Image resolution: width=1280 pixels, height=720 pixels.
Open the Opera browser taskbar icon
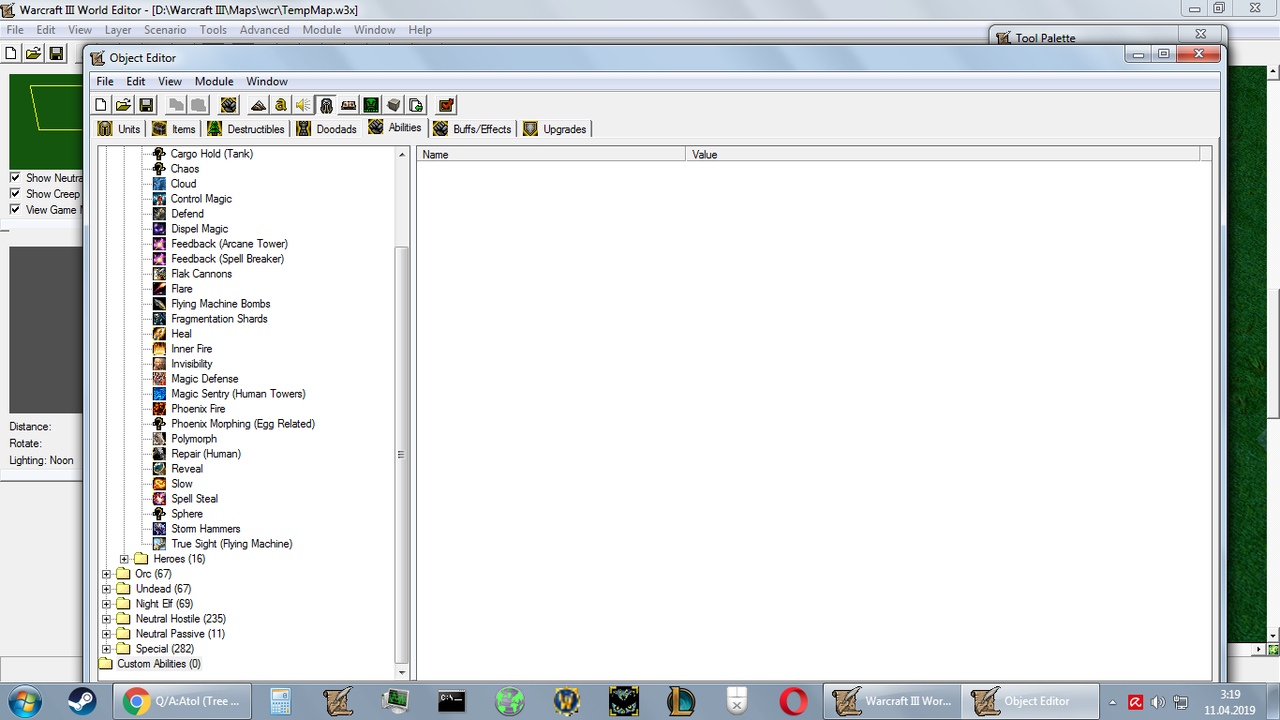coord(794,701)
